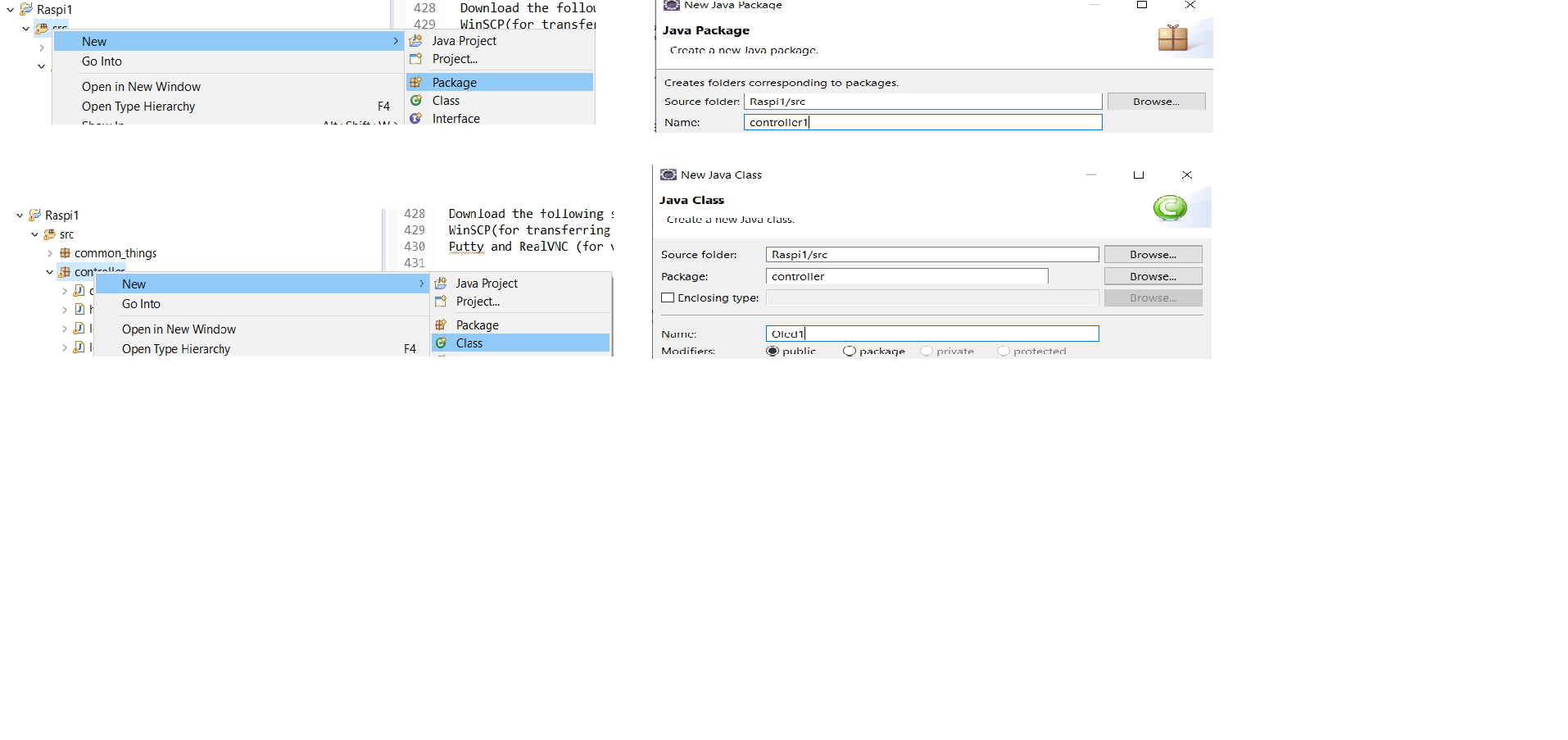Click Browse in the New Java Package dialog
The height and width of the screenshot is (740, 1568).
click(1155, 102)
